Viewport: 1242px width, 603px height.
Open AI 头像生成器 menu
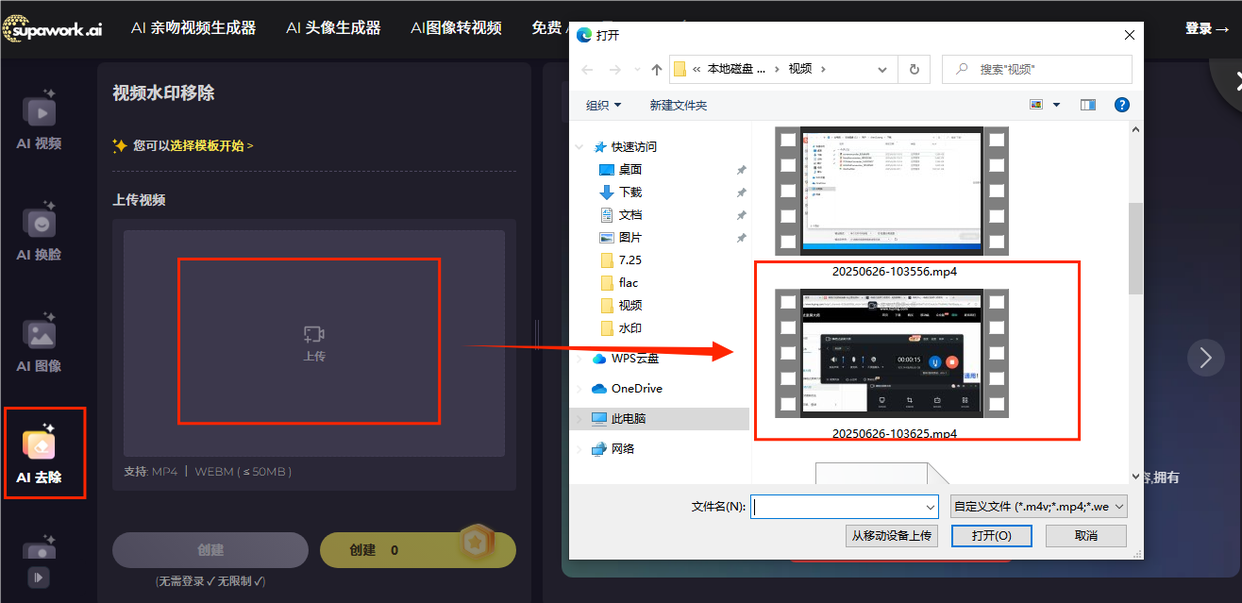pyautogui.click(x=333, y=28)
